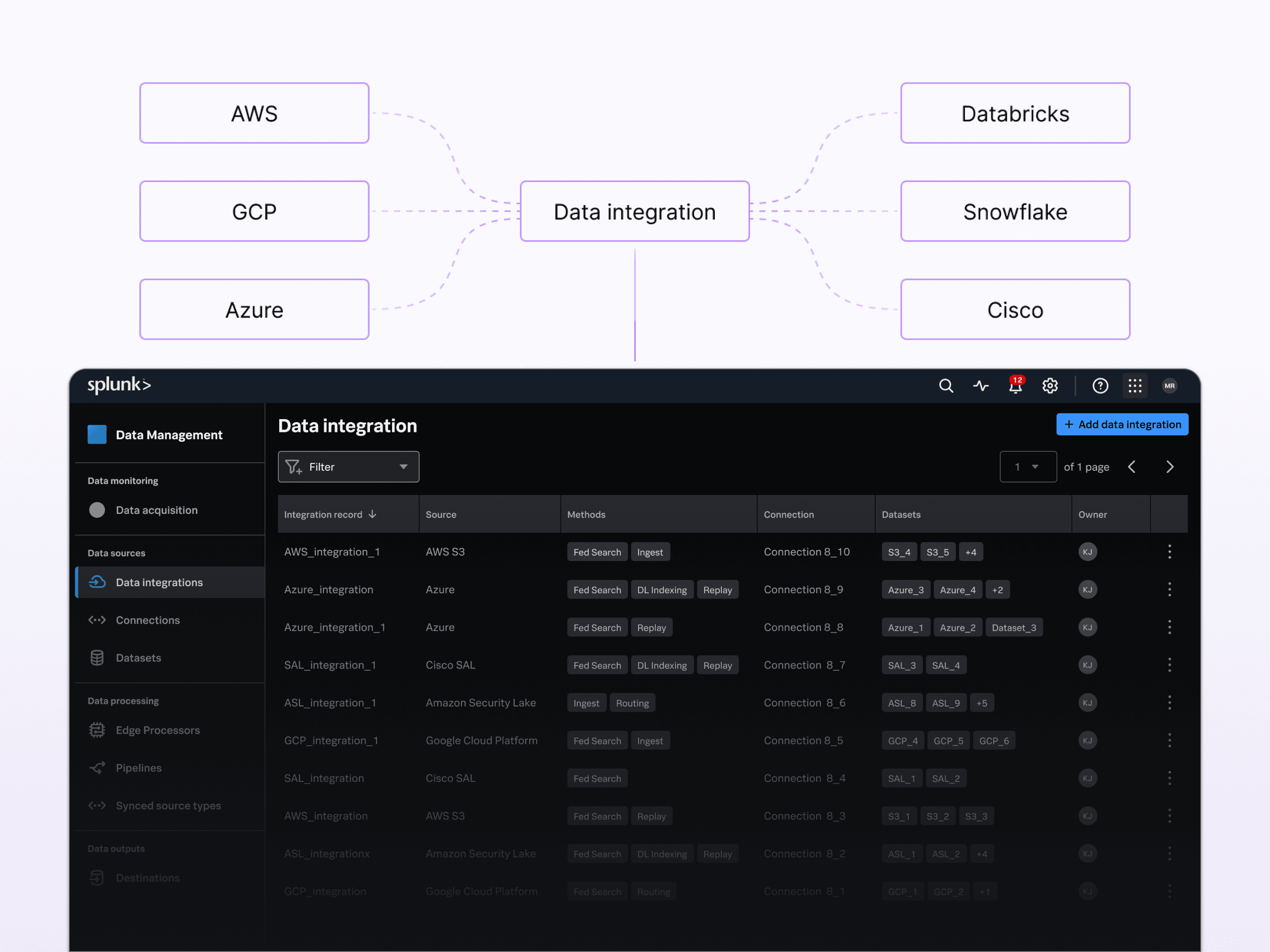Go to next page arrow
Image resolution: width=1270 pixels, height=952 pixels.
tap(1169, 467)
